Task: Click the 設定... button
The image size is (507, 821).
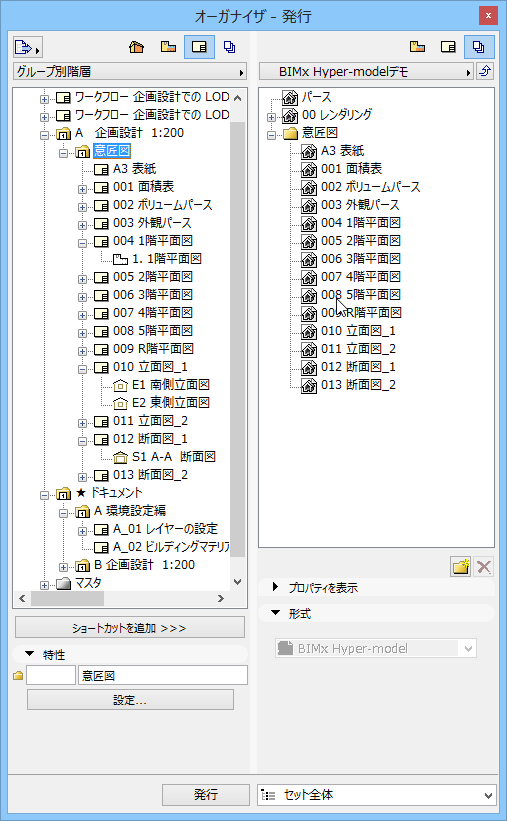Action: pyautogui.click(x=130, y=700)
